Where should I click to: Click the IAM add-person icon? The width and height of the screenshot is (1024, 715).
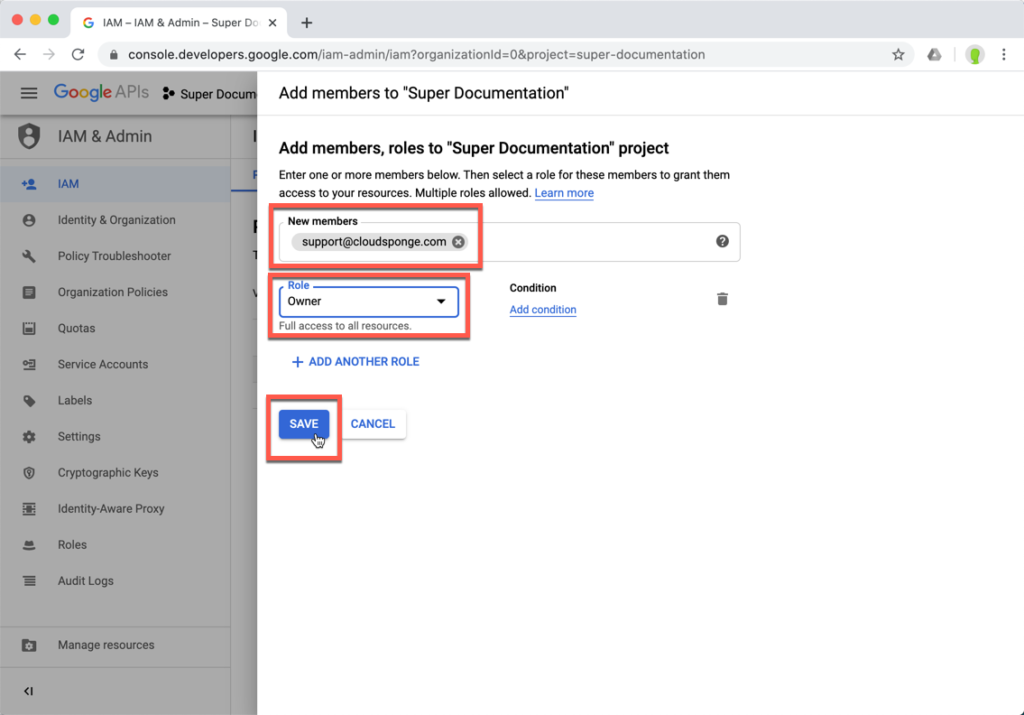click(x=29, y=184)
